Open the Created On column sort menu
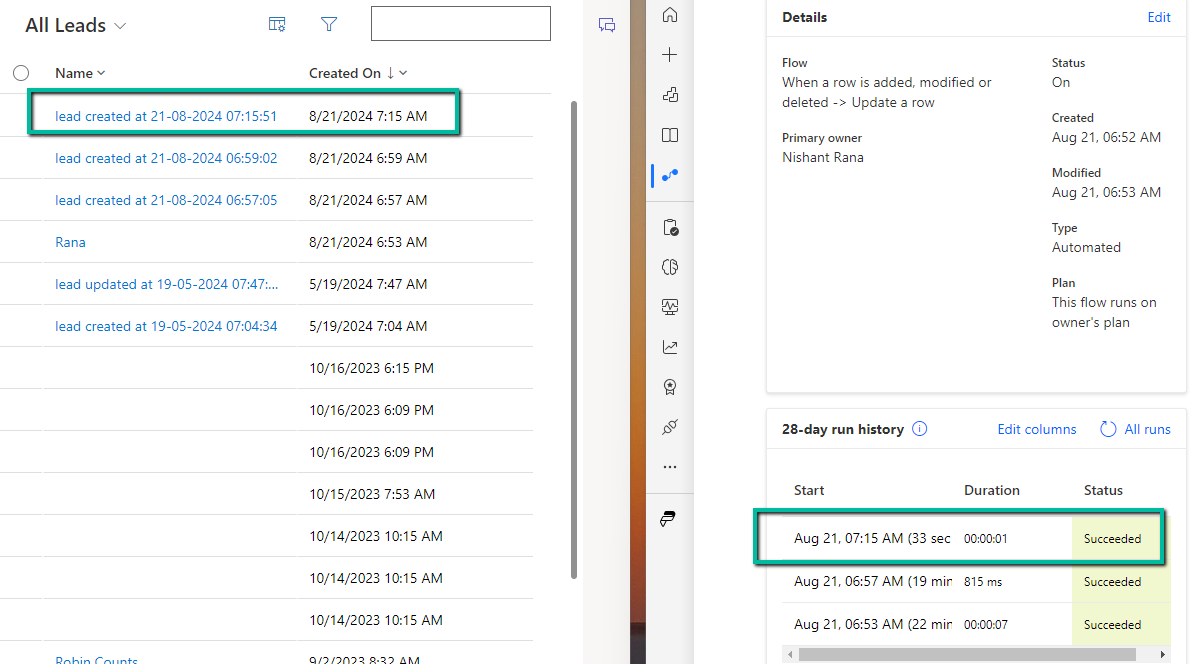The width and height of the screenshot is (1190, 664). (357, 73)
